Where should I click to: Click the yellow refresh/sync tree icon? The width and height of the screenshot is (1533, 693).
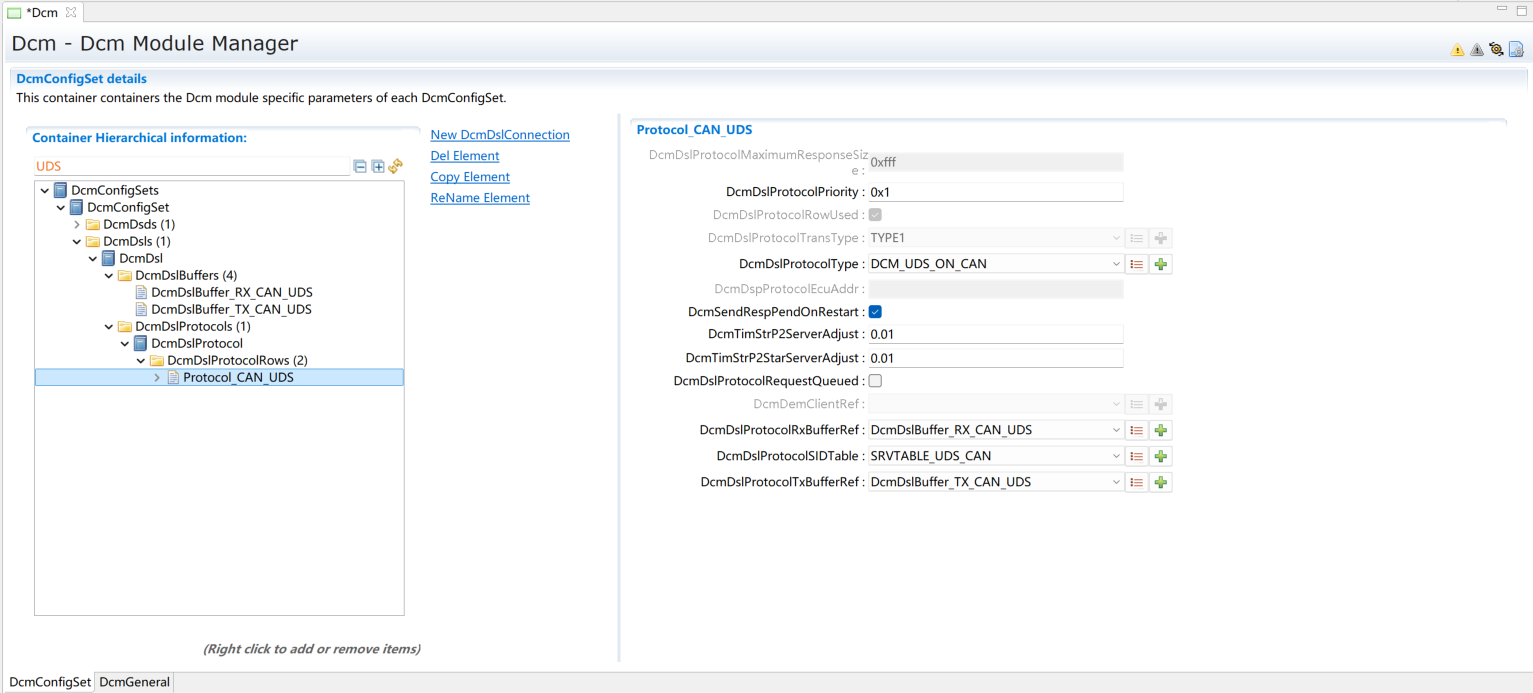(395, 167)
